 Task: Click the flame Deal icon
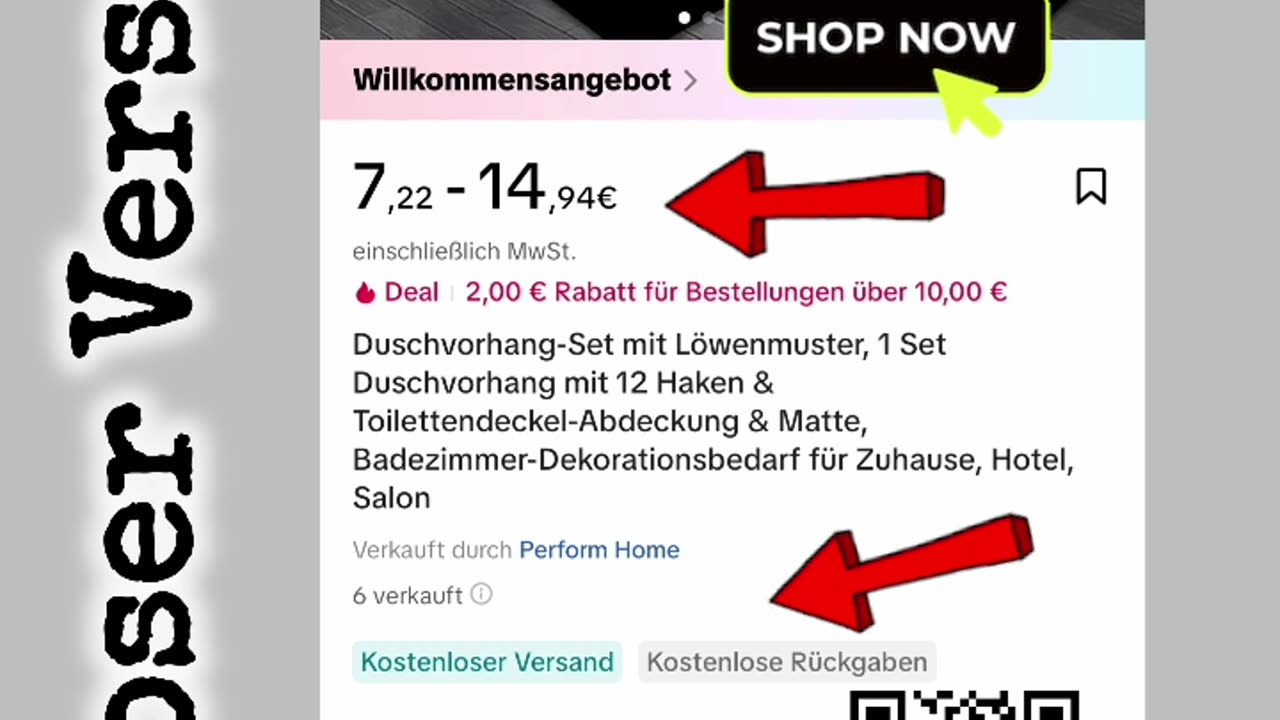click(x=365, y=292)
